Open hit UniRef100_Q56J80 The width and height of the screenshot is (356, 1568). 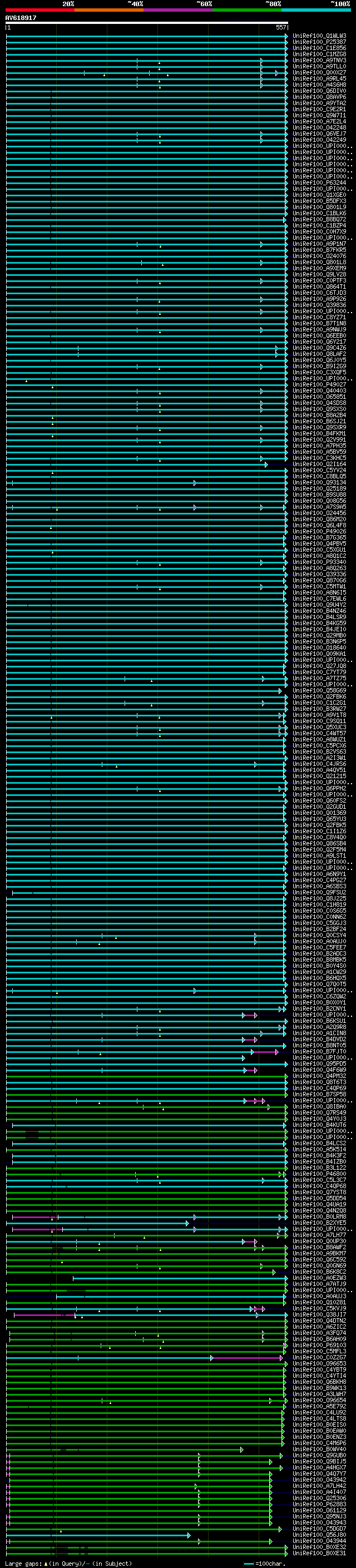click(319, 1535)
